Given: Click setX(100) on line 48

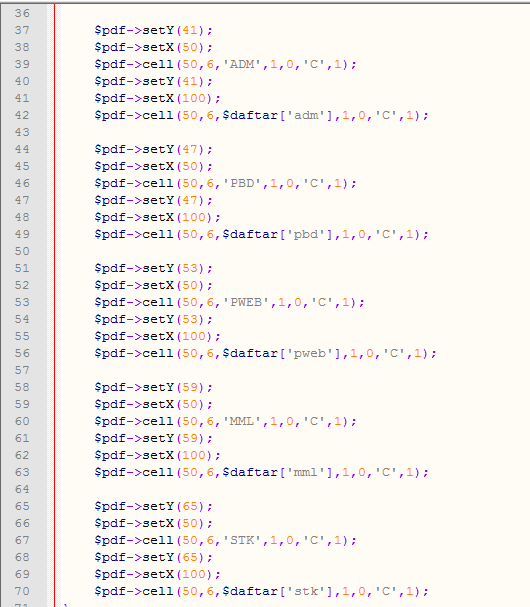Looking at the screenshot, I should coord(177,217).
